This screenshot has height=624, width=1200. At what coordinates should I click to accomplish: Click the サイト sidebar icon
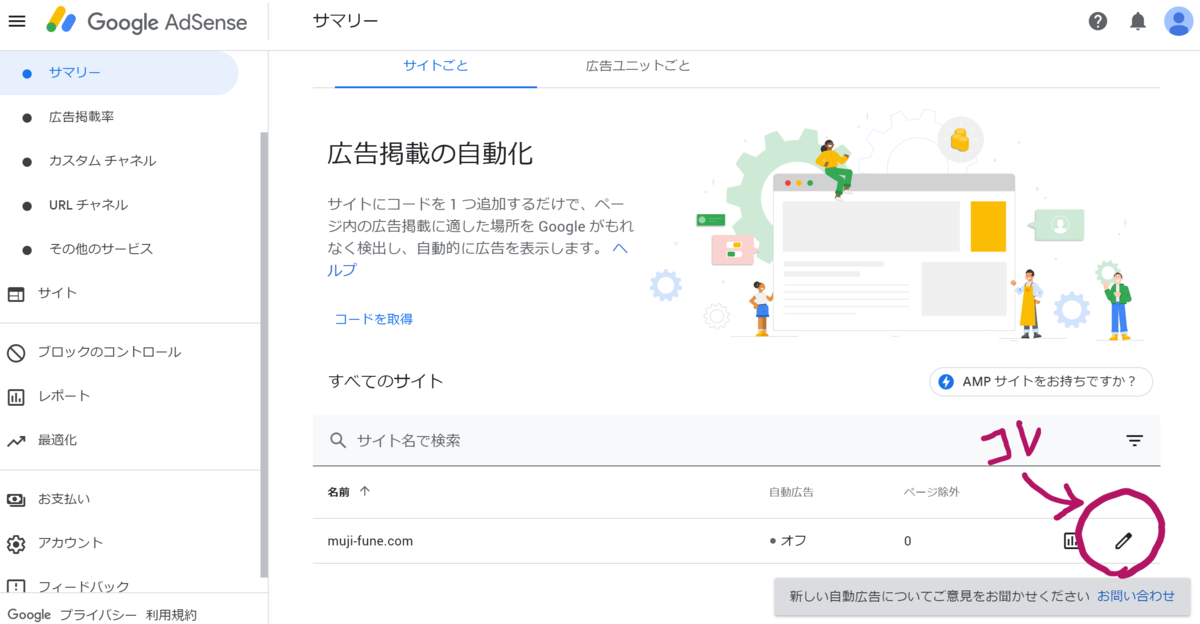[x=16, y=294]
